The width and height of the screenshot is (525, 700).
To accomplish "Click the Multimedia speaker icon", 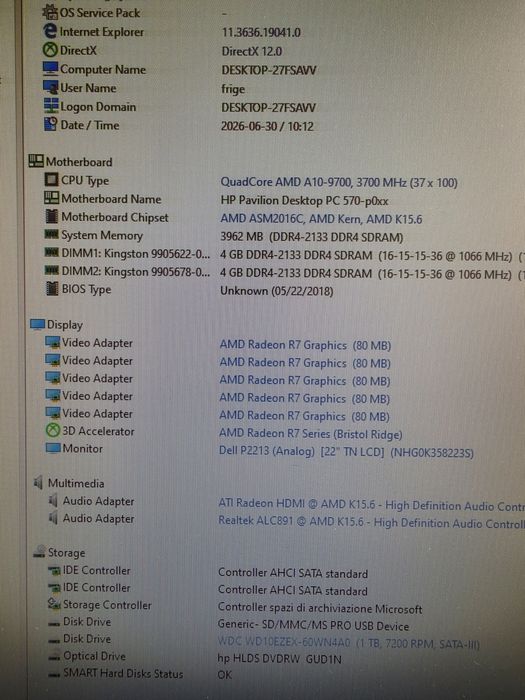I will tap(38, 483).
